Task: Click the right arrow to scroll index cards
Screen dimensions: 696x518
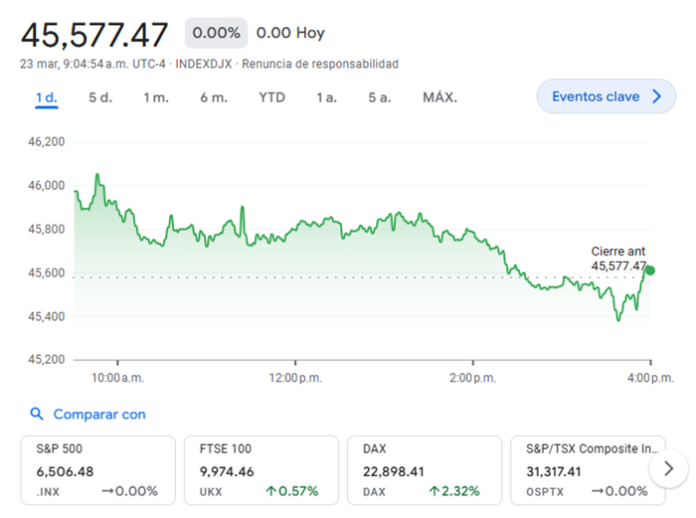Action: pyautogui.click(x=668, y=469)
